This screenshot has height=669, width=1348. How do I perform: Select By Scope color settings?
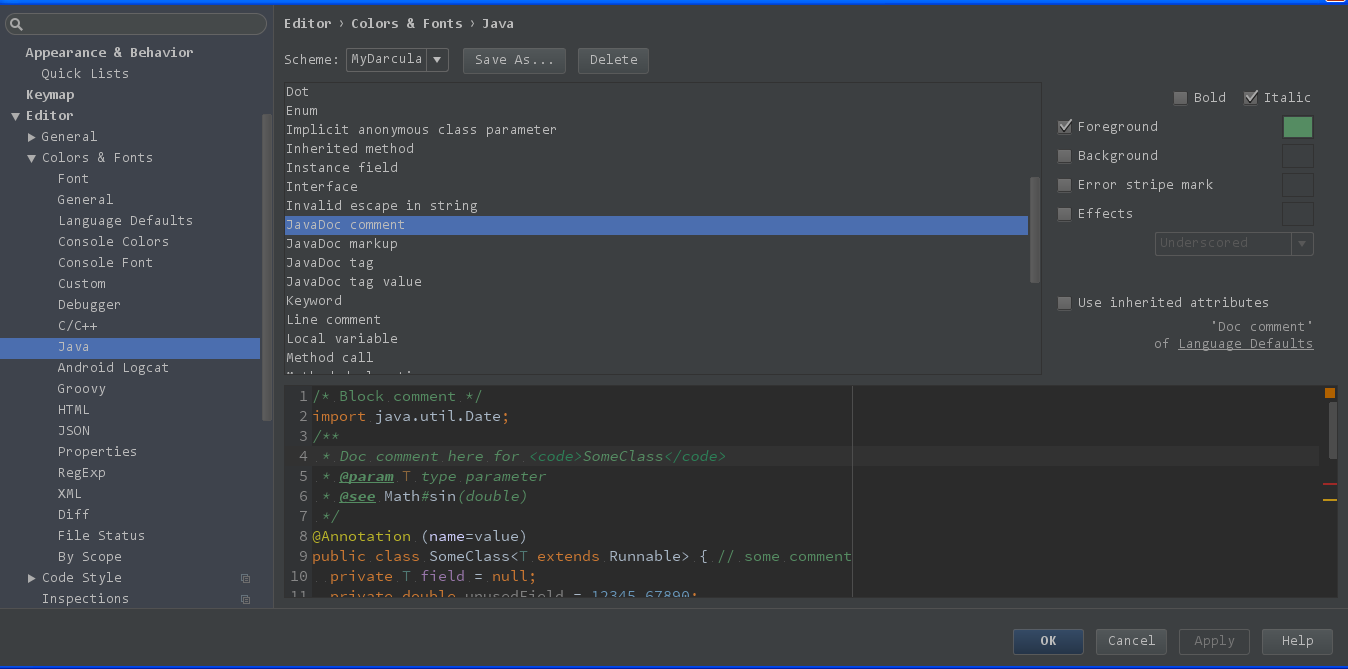[89, 557]
